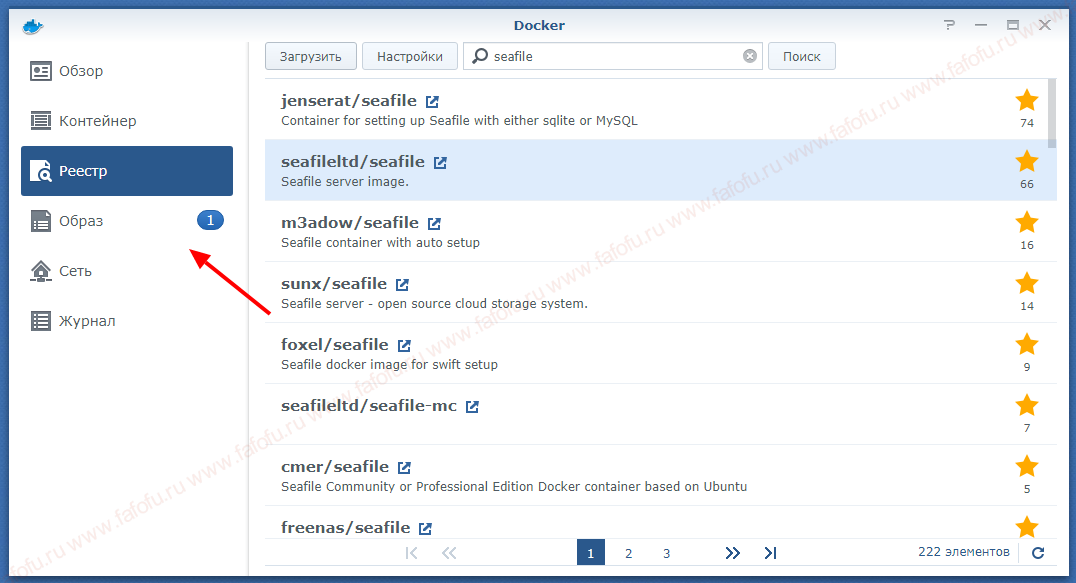Click the star icon for jenserat/seafile
The image size is (1076, 583).
(x=1027, y=101)
